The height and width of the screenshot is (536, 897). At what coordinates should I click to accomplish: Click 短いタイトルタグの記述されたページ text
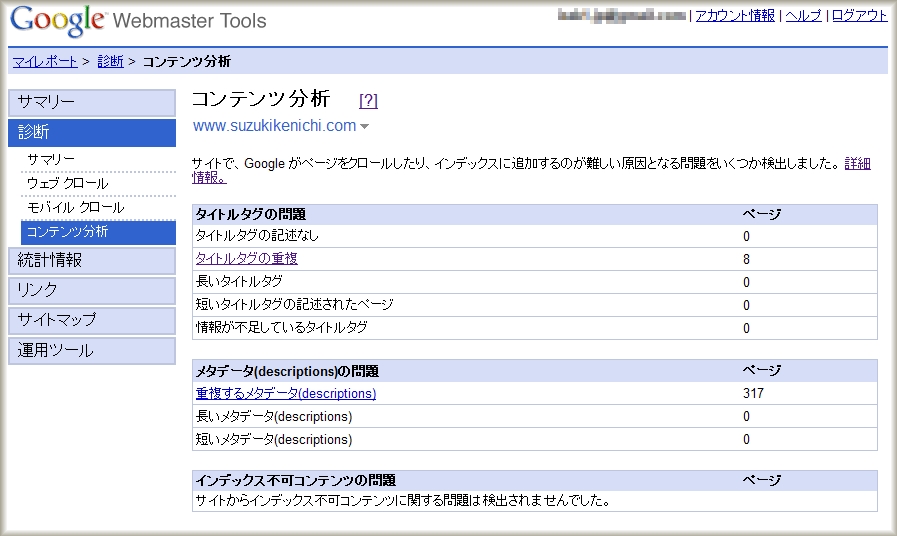coord(295,304)
